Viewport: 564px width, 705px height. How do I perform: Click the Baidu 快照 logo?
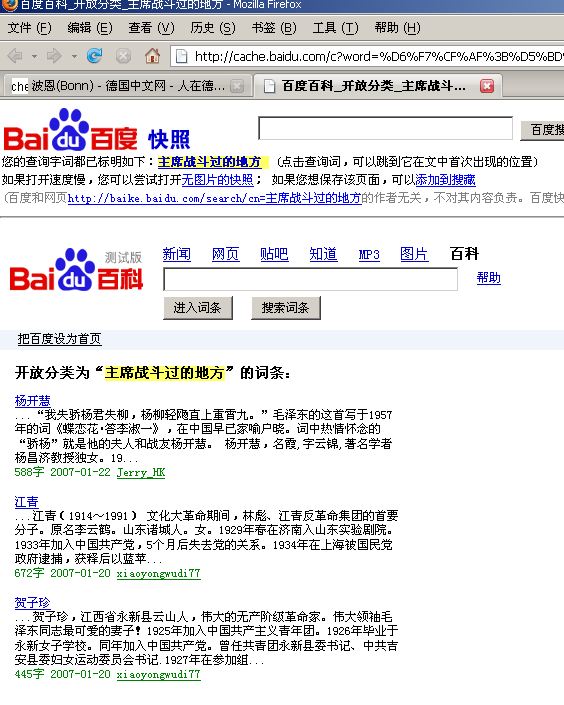click(97, 130)
